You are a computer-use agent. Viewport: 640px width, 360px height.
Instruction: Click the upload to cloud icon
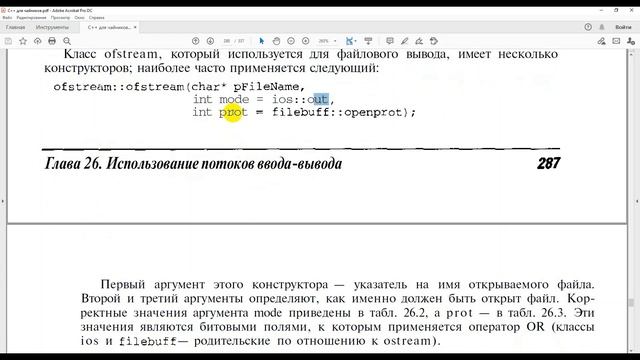coord(38,41)
